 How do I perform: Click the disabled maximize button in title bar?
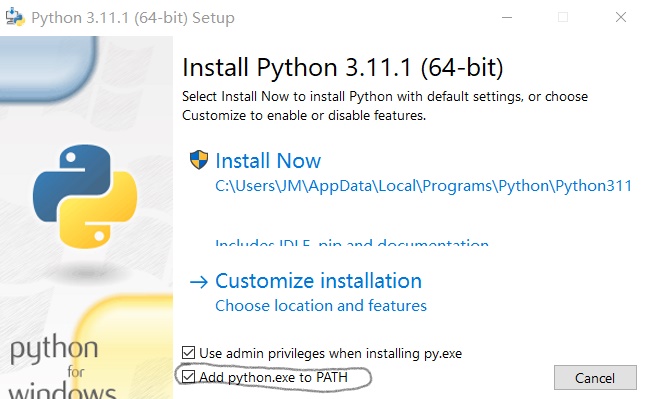(x=563, y=17)
